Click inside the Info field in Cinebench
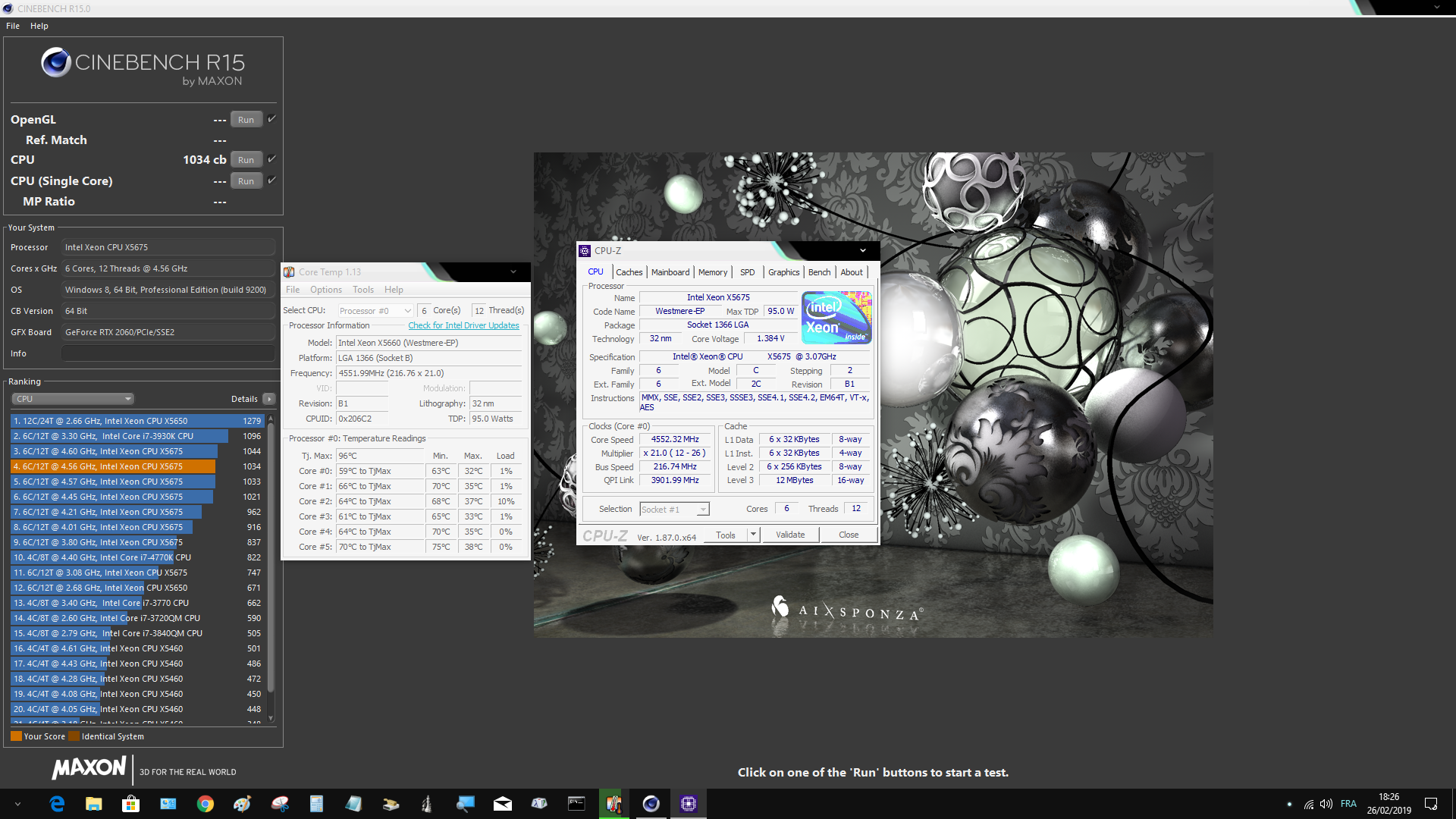Image resolution: width=1456 pixels, height=819 pixels. (x=168, y=353)
